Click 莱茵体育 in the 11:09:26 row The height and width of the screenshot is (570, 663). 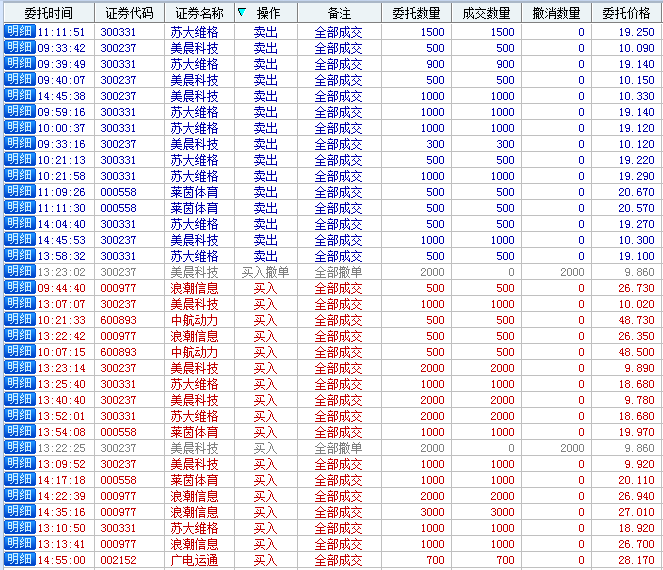[194, 192]
